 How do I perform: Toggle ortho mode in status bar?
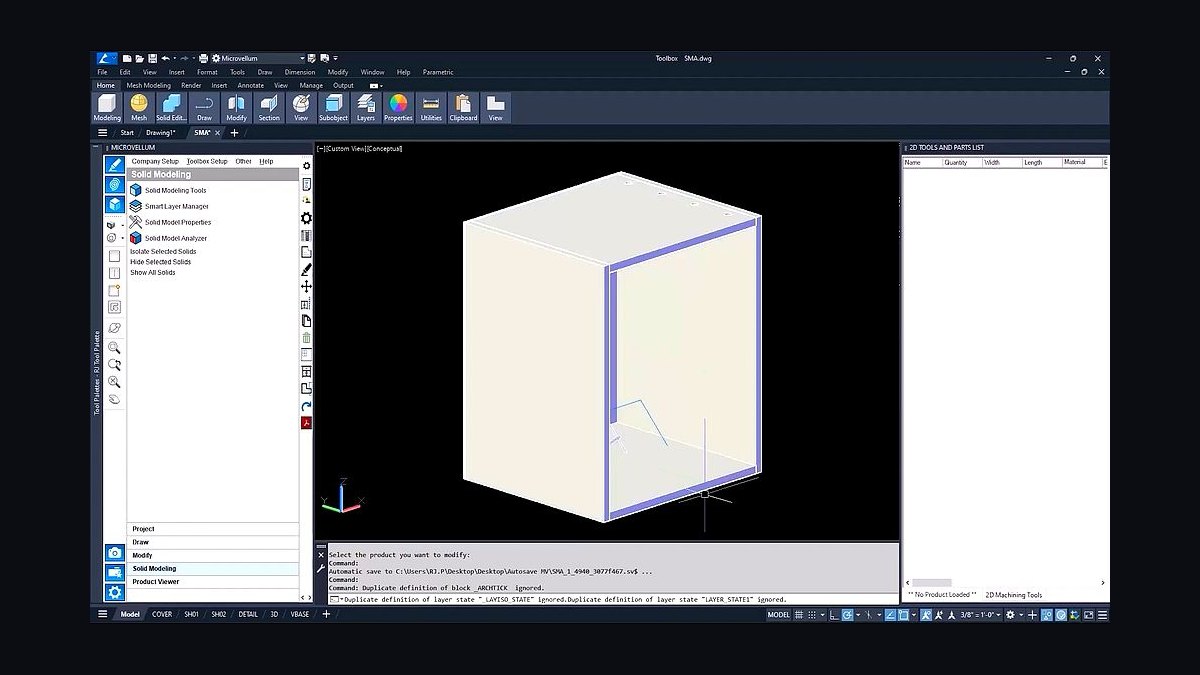pyautogui.click(x=834, y=615)
